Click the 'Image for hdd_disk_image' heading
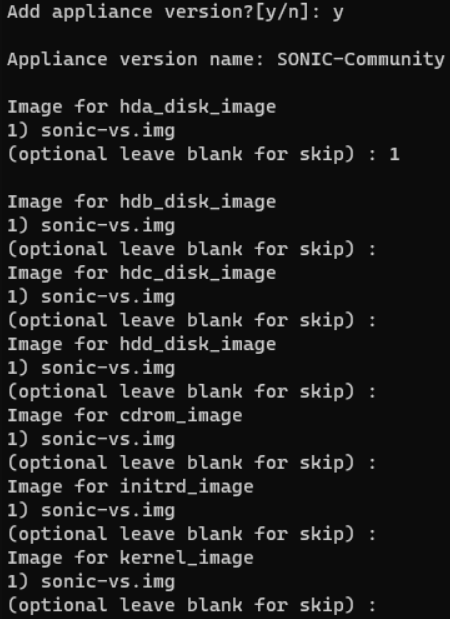Image resolution: width=450 pixels, height=619 pixels. pyautogui.click(x=142, y=344)
